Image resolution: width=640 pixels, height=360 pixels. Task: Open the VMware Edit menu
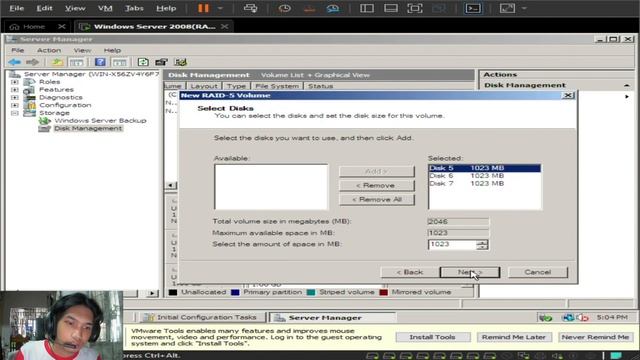(x=44, y=8)
